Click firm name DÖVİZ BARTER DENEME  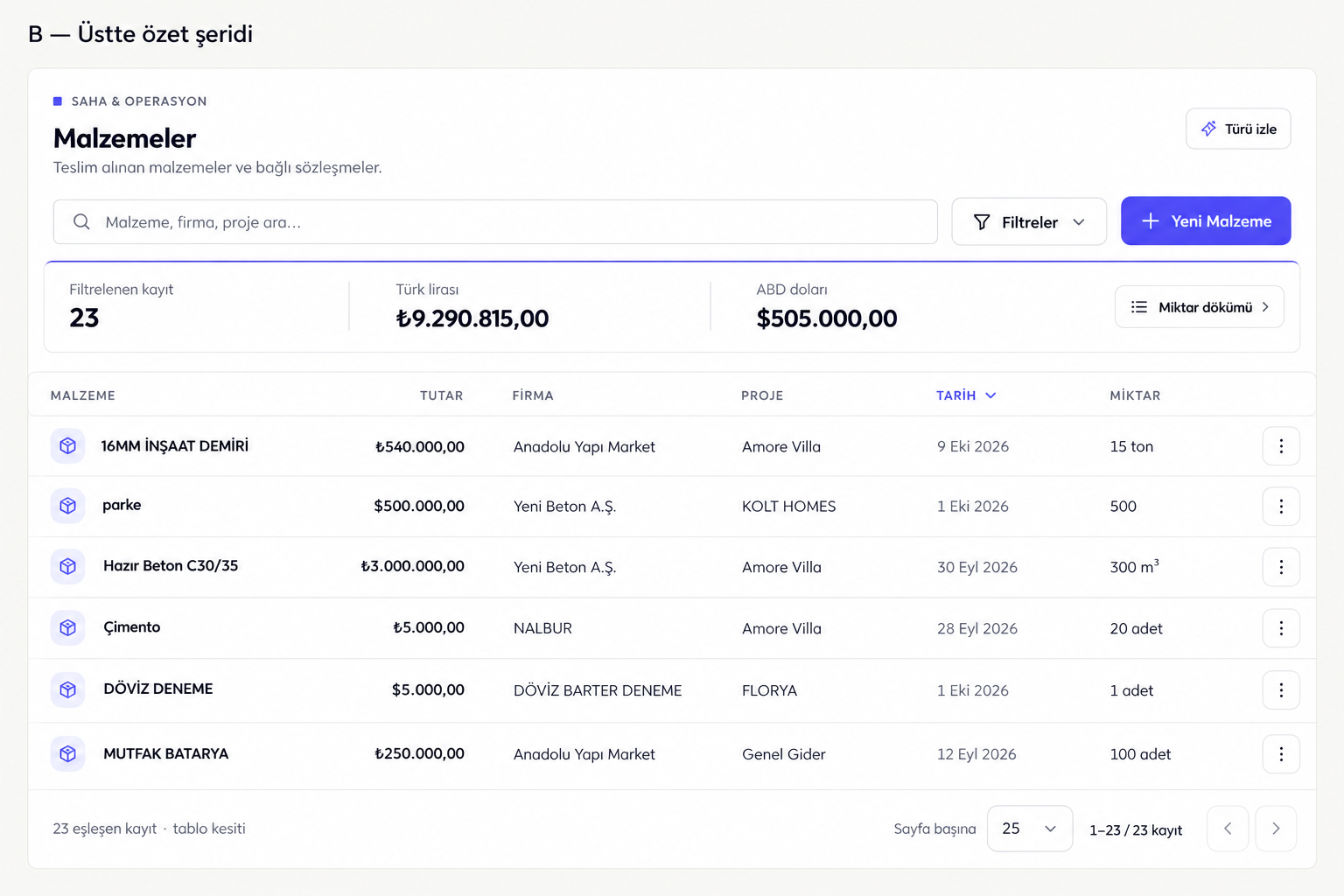click(598, 690)
